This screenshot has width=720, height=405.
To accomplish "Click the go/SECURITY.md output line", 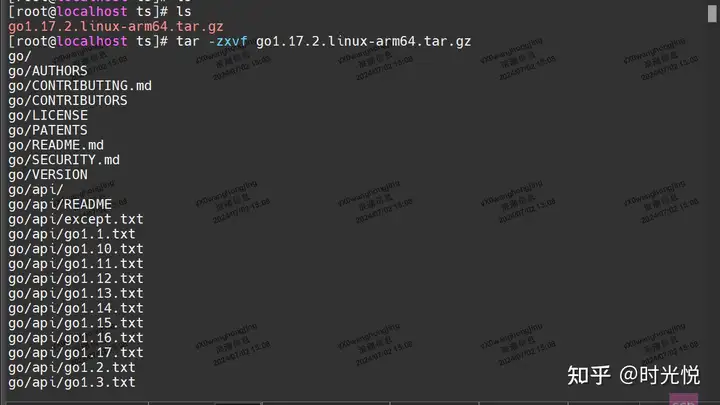I will point(64,160).
